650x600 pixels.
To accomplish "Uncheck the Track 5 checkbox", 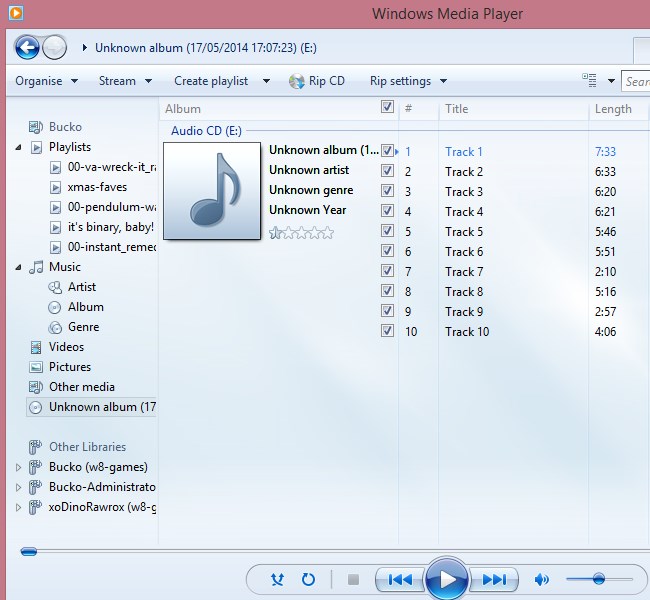I will point(387,231).
